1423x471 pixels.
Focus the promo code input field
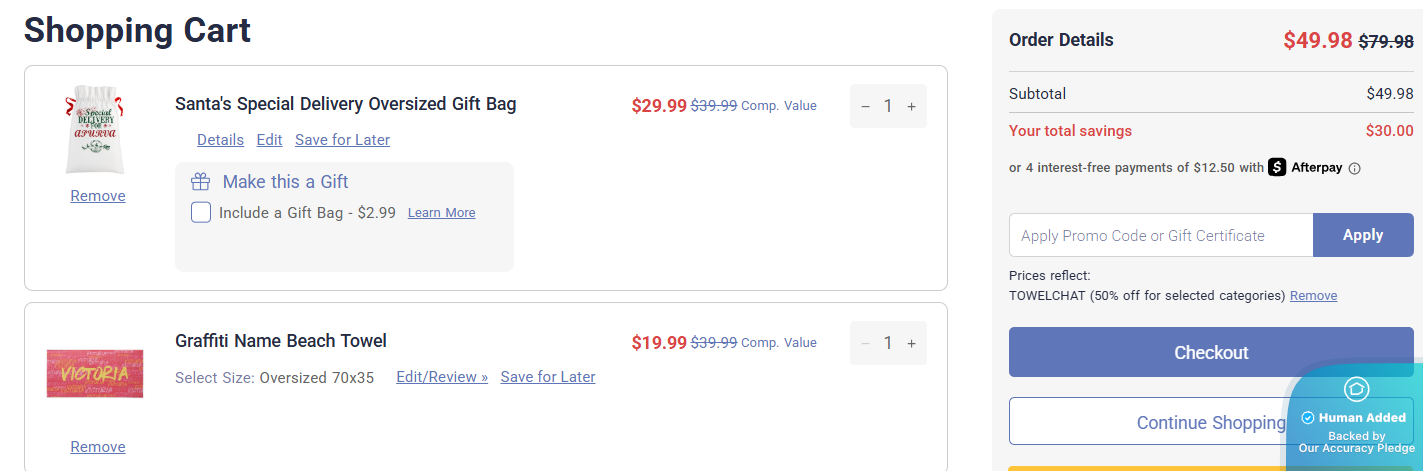[x=1160, y=236]
